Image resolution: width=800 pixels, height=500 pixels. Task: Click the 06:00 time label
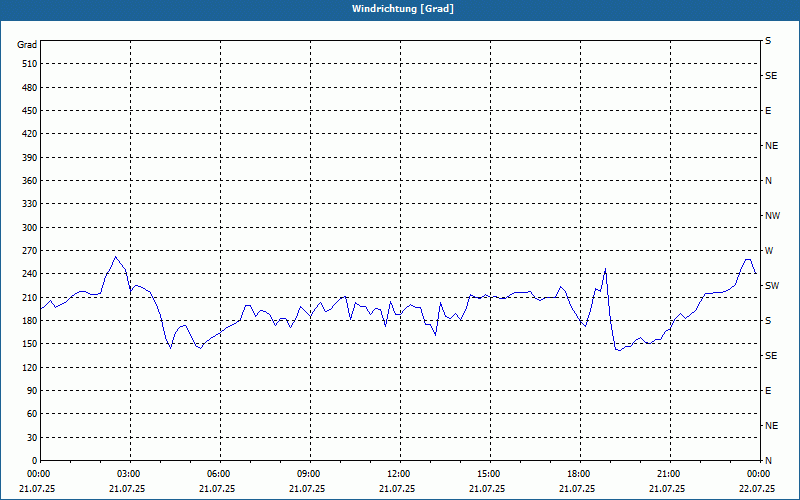(220, 474)
